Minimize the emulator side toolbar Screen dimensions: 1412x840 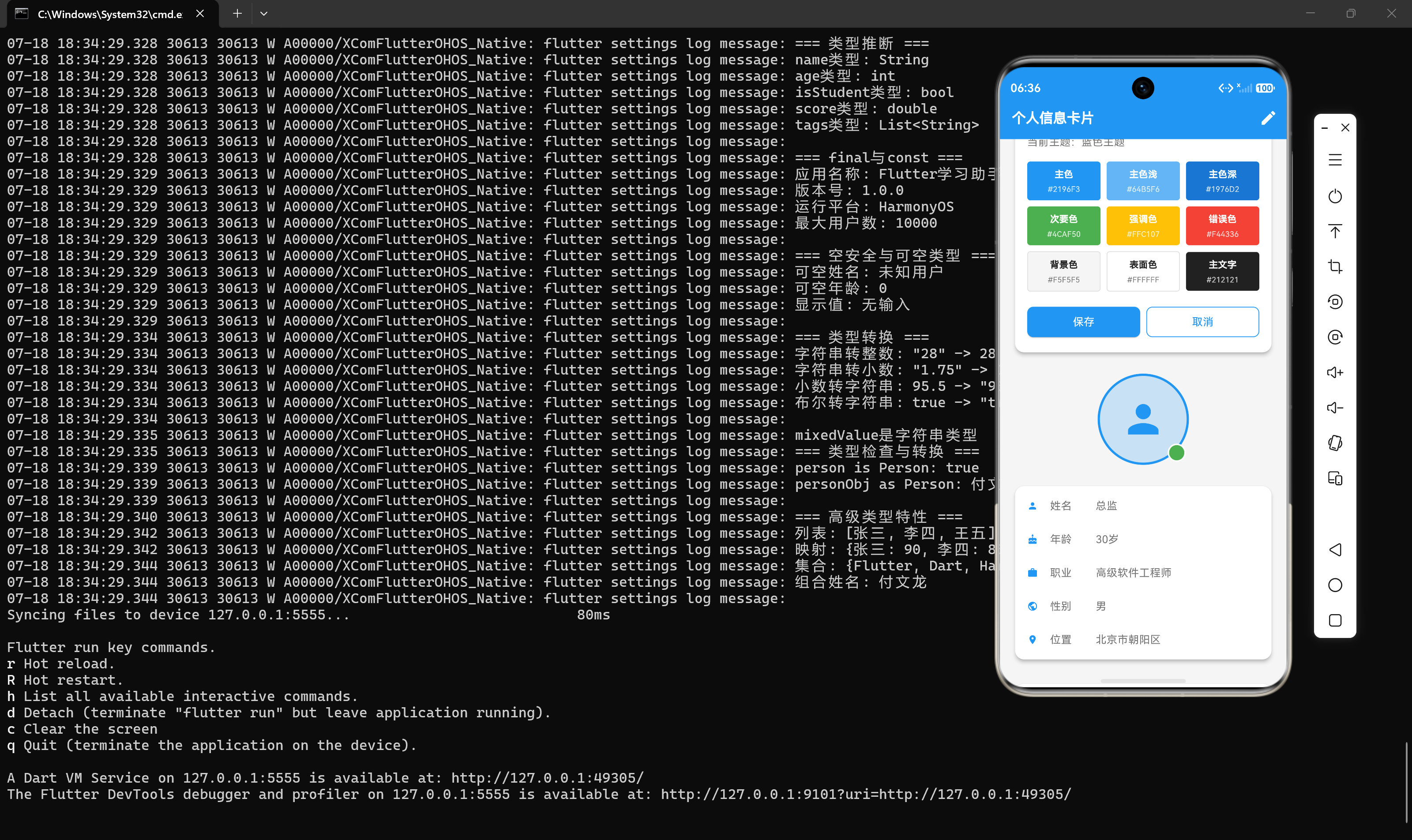[x=1324, y=128]
